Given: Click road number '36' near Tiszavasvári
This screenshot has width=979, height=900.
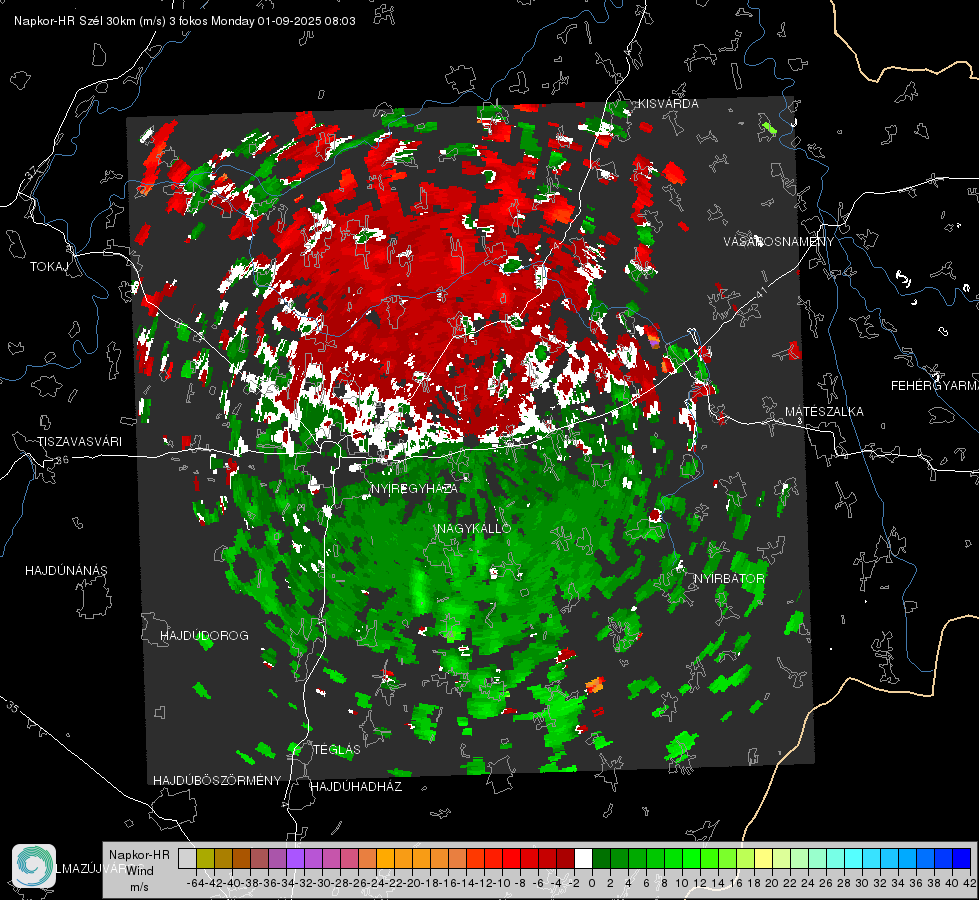Looking at the screenshot, I should [x=62, y=460].
